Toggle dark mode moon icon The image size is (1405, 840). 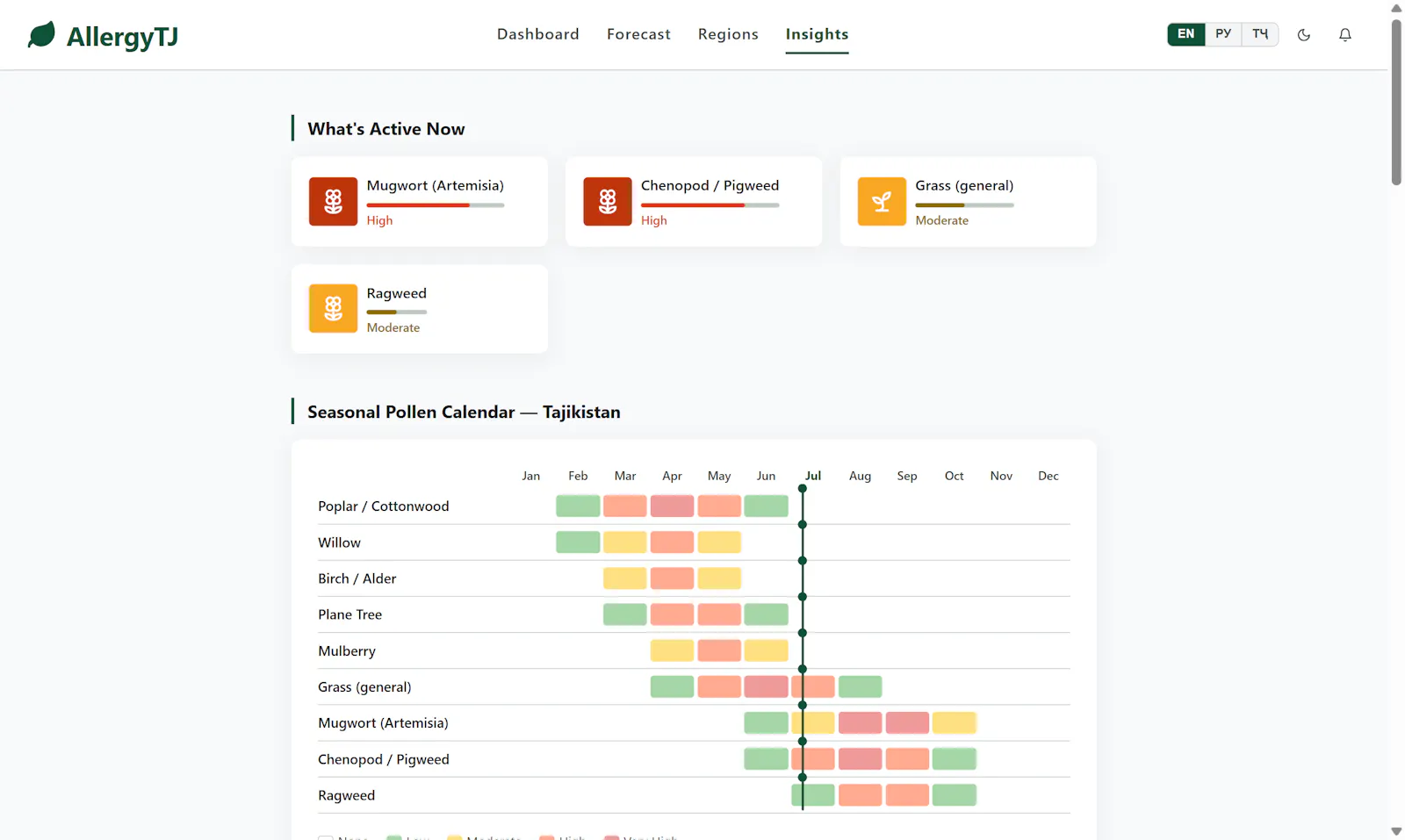(1304, 35)
